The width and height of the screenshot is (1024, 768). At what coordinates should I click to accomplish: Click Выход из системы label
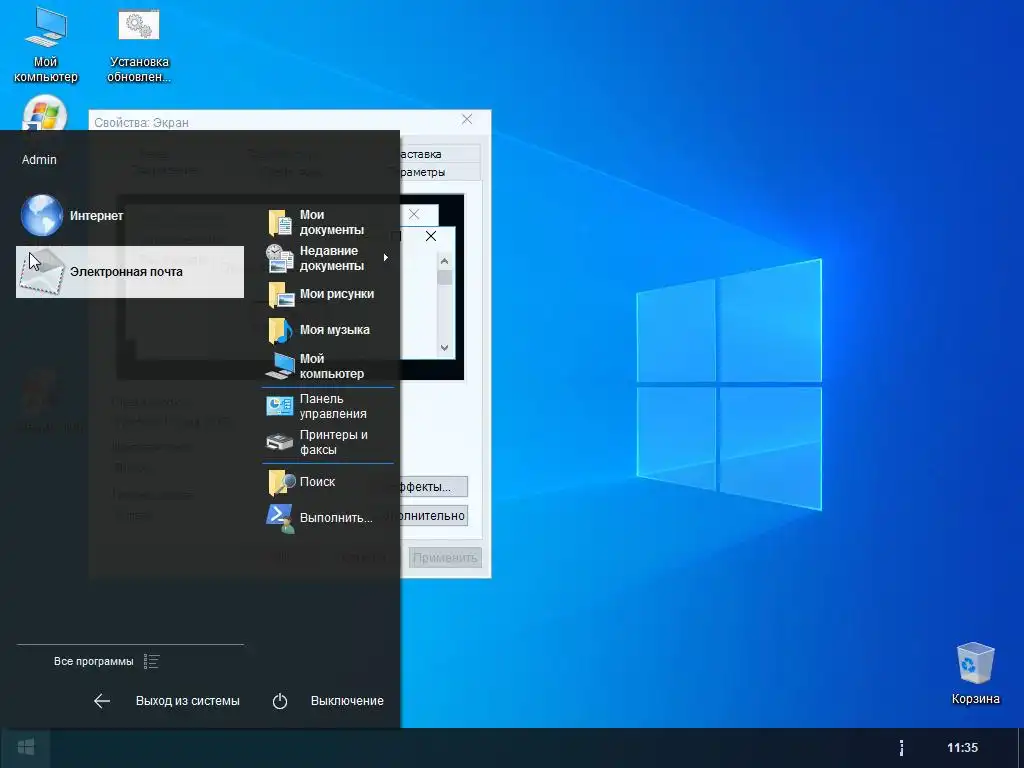(x=187, y=701)
